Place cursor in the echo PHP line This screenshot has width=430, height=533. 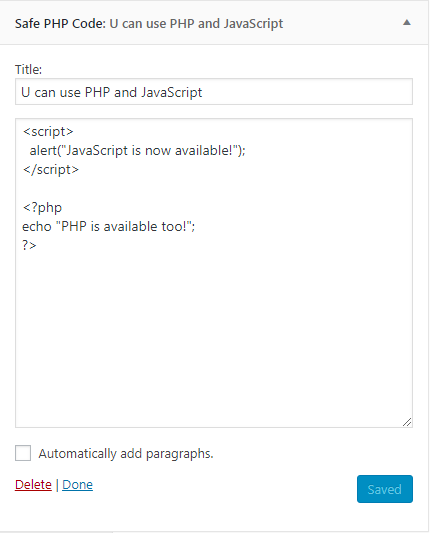pos(108,226)
